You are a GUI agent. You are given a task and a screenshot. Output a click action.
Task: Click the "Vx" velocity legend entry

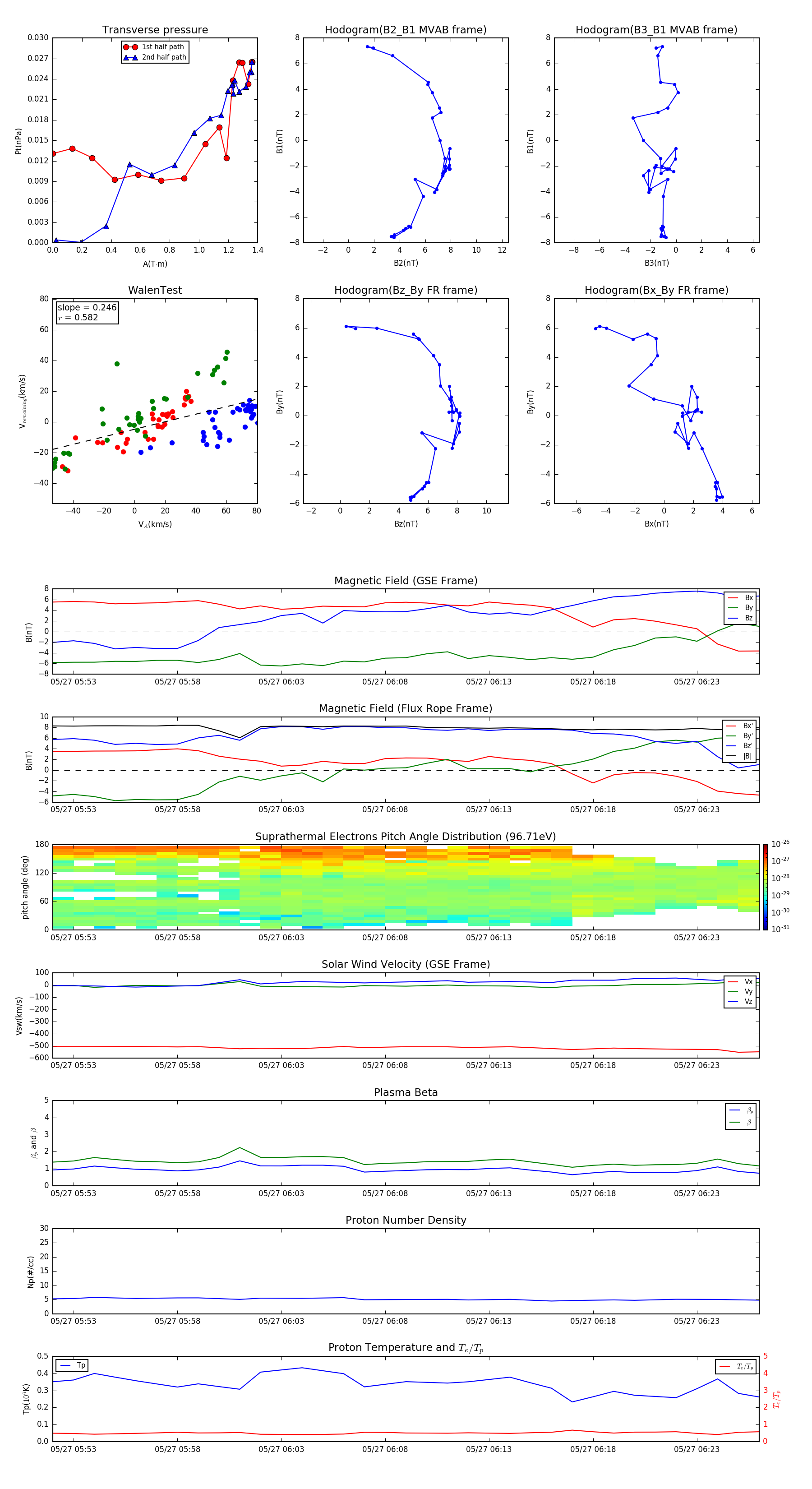[x=740, y=981]
